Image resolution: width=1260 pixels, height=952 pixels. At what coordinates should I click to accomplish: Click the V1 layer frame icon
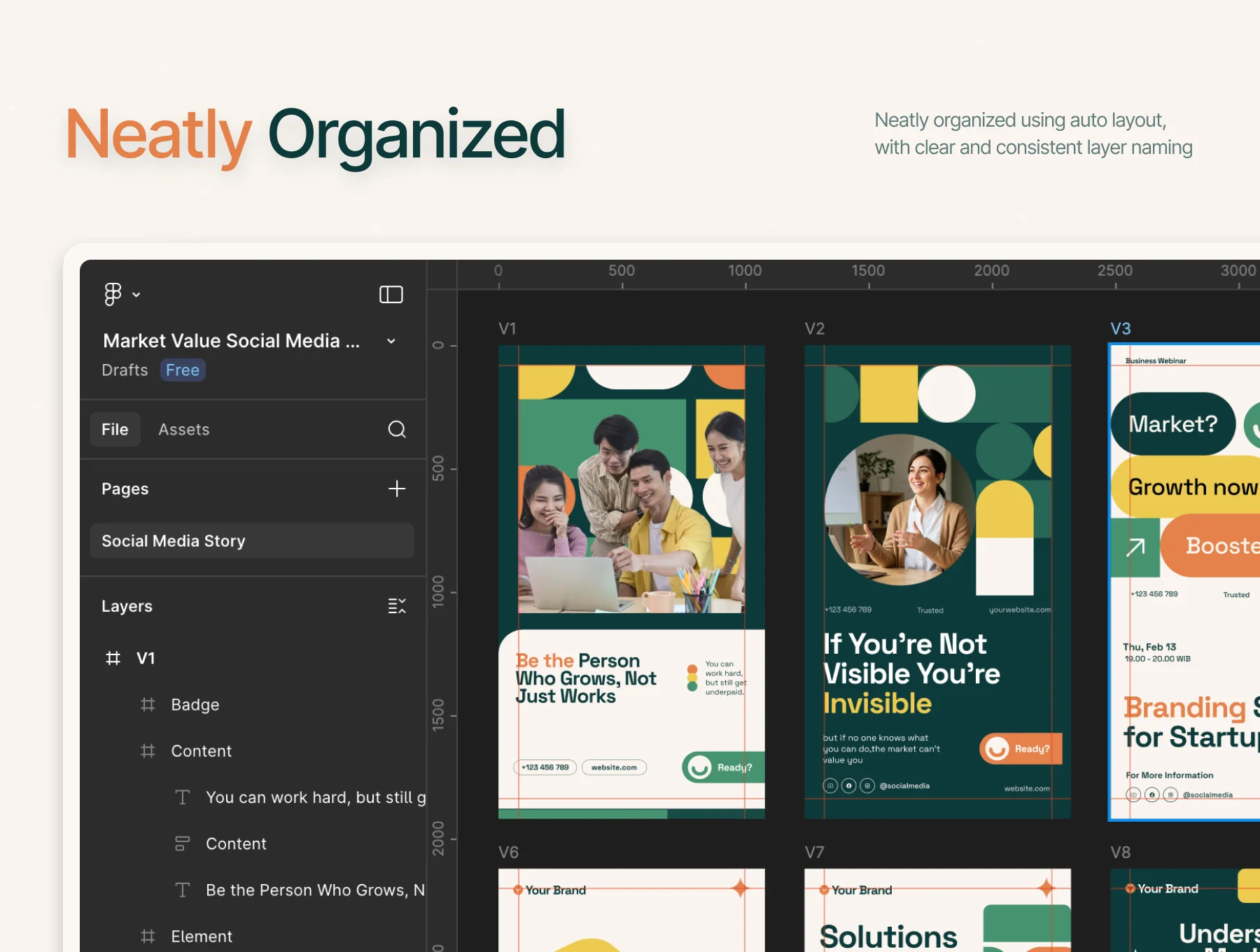coord(113,658)
